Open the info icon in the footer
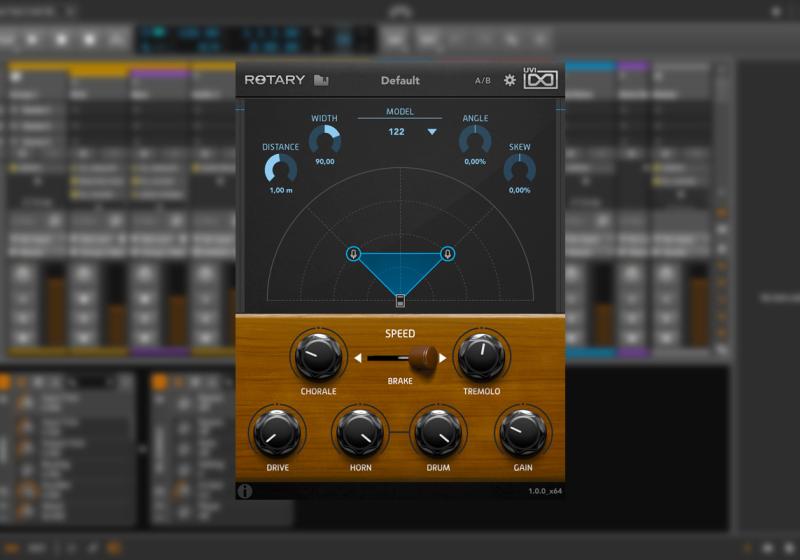Viewport: 800px width, 560px height. coord(246,491)
